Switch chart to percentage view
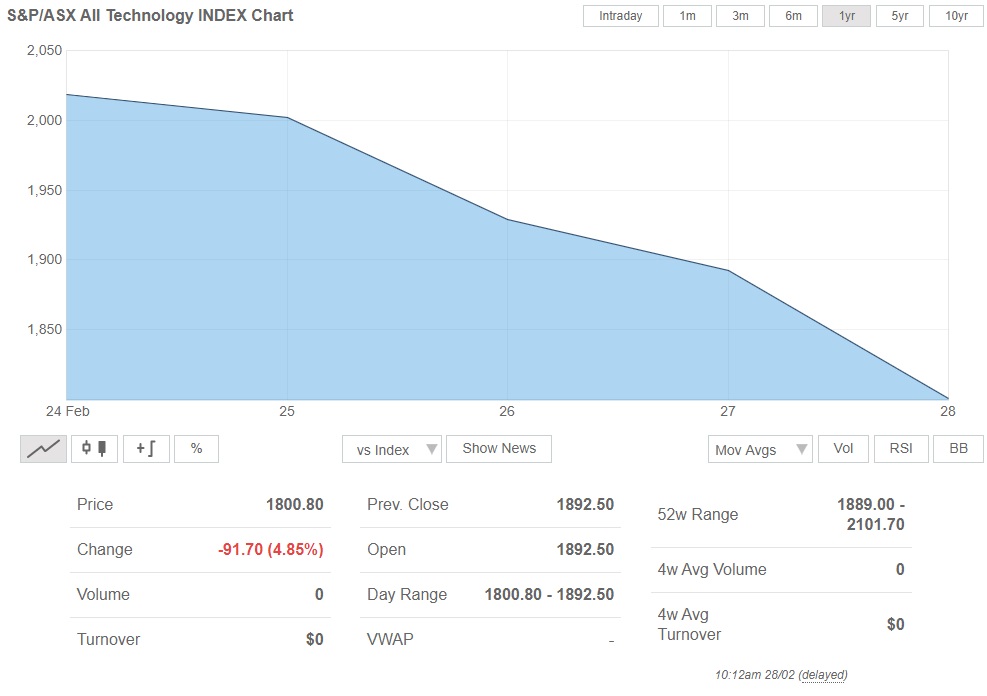The height and width of the screenshot is (696, 987). click(196, 449)
